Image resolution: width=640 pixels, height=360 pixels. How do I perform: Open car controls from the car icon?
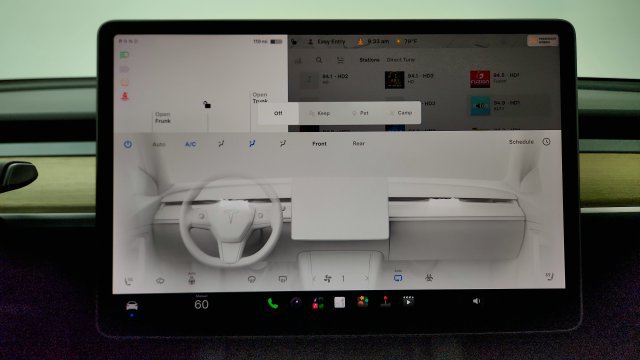click(x=132, y=306)
